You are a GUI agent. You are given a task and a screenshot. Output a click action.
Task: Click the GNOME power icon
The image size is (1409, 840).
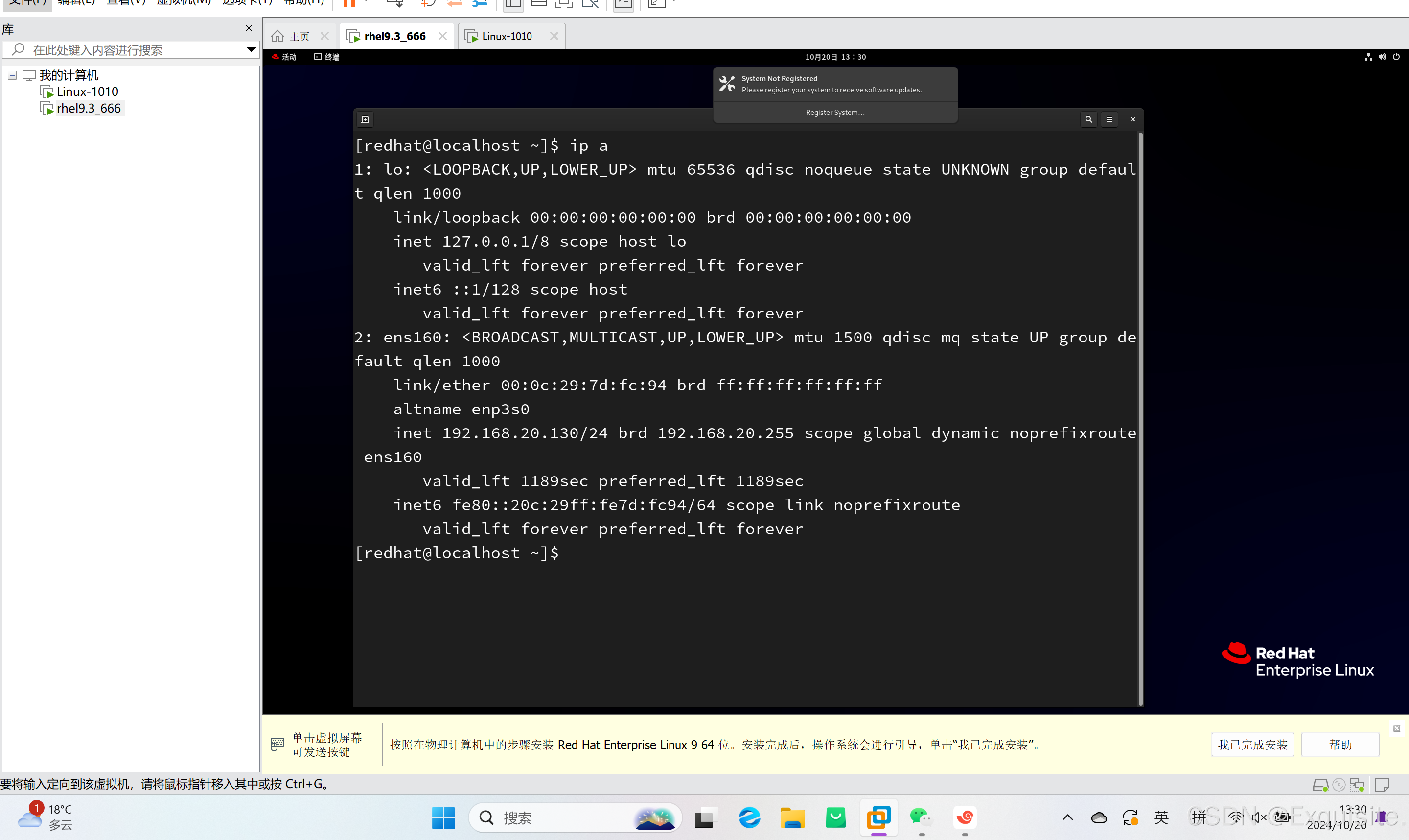pyautogui.click(x=1396, y=57)
